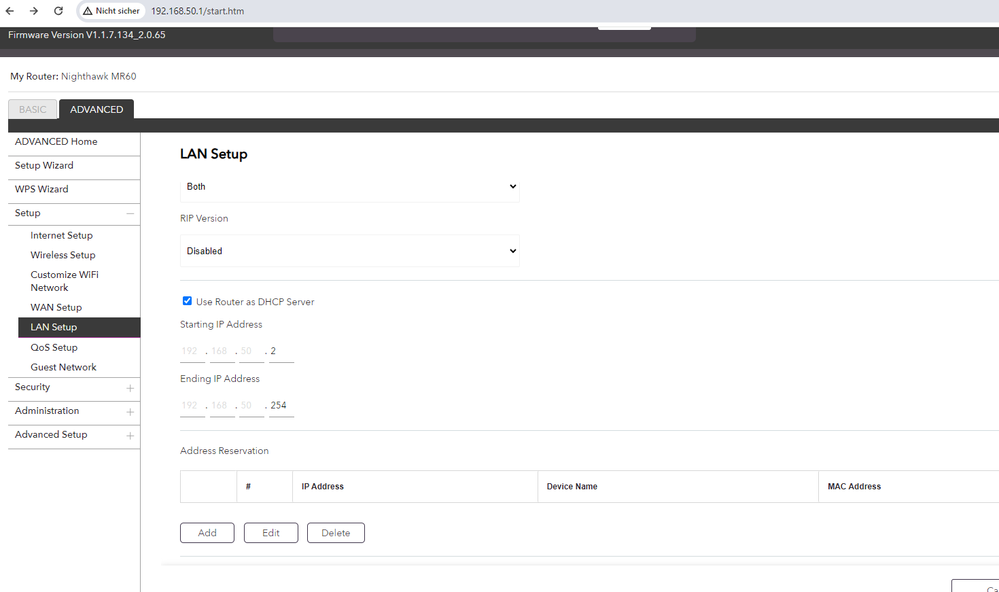Select the ADVANCED tab
The height and width of the screenshot is (592, 999).
pos(96,109)
